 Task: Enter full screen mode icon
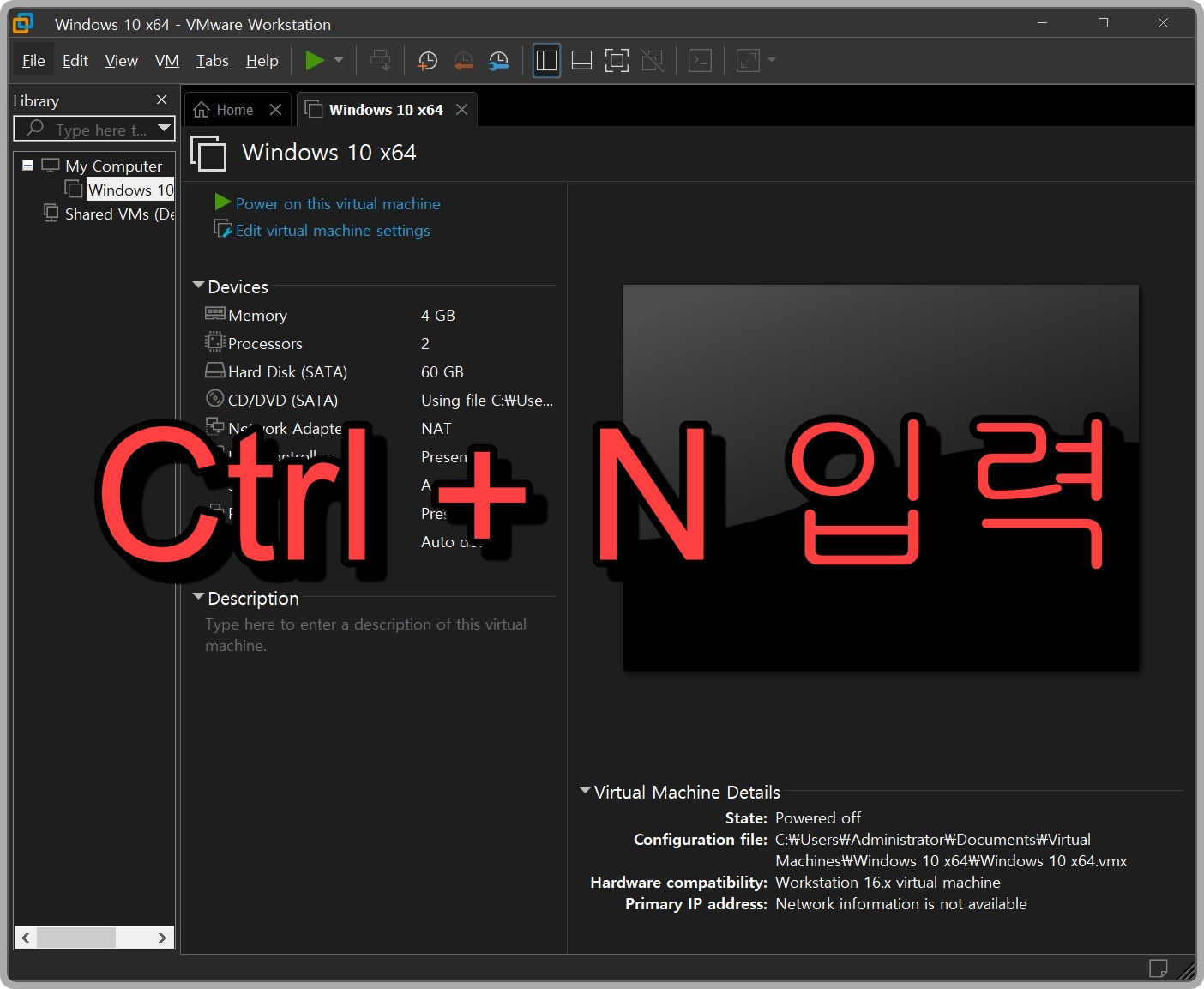coord(617,60)
